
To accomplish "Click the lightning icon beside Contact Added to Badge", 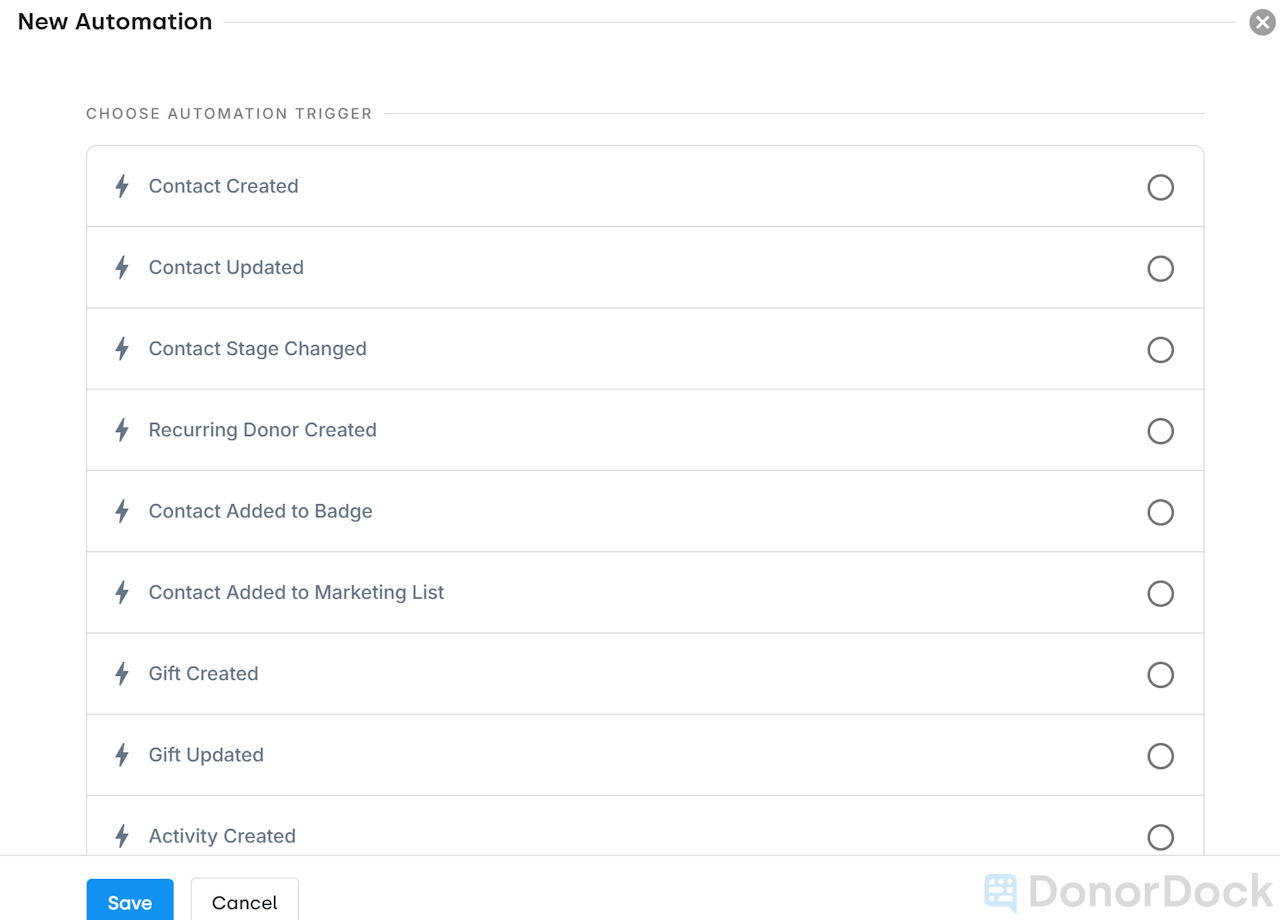I will [121, 511].
